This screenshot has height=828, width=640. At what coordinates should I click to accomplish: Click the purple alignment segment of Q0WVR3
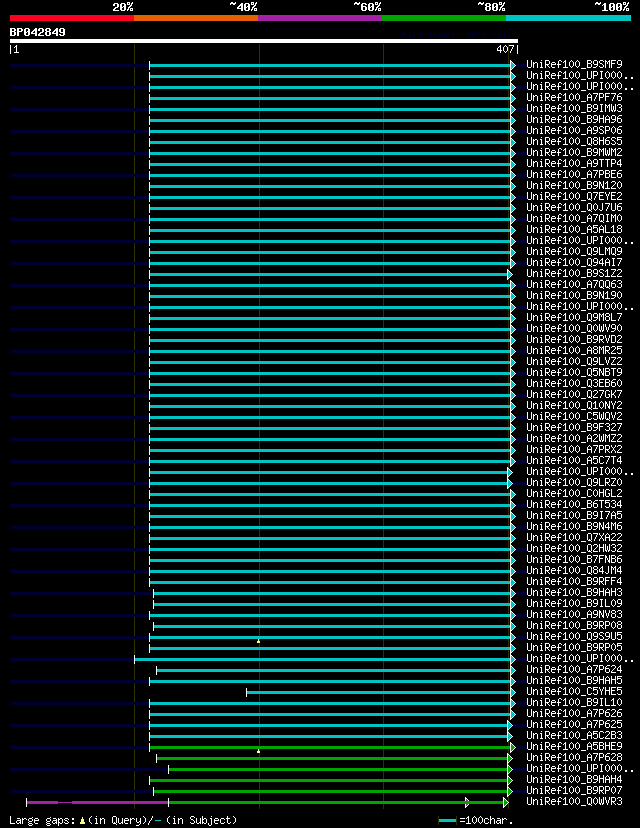pyautogui.click(x=97, y=803)
